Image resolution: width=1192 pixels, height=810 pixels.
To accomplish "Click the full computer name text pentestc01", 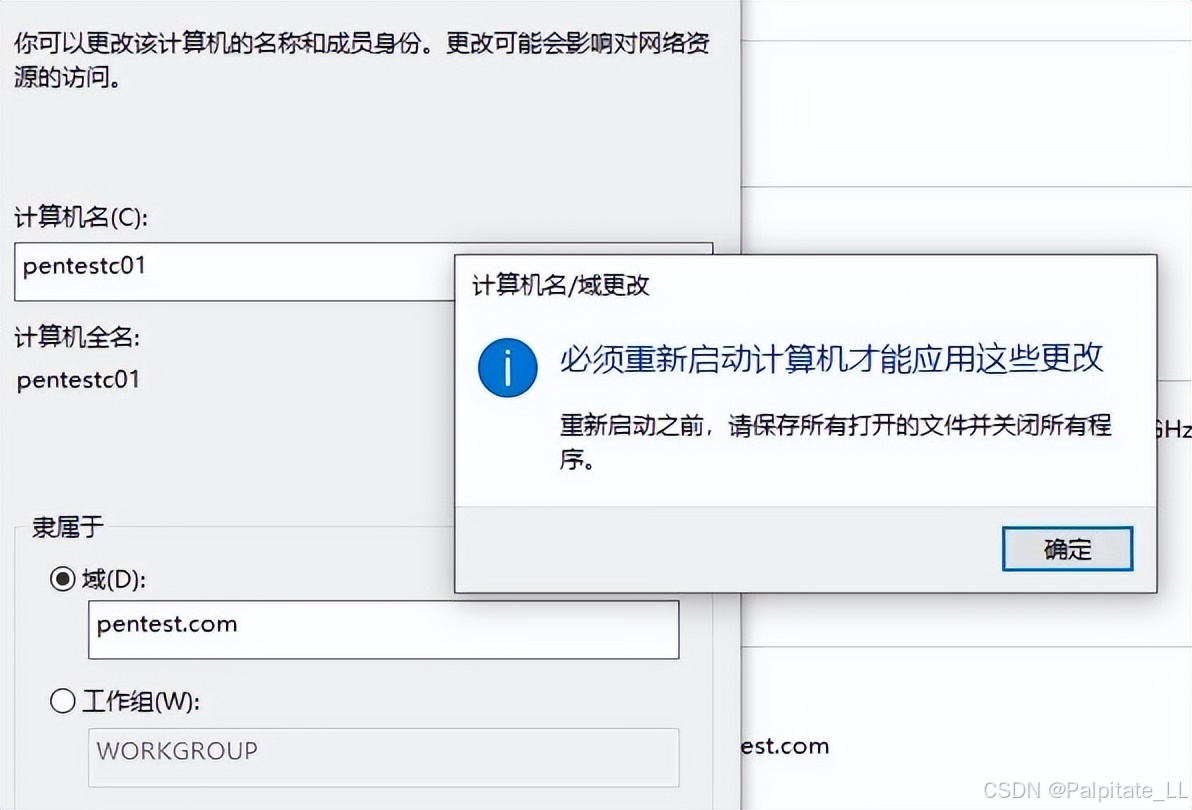I will (x=78, y=380).
